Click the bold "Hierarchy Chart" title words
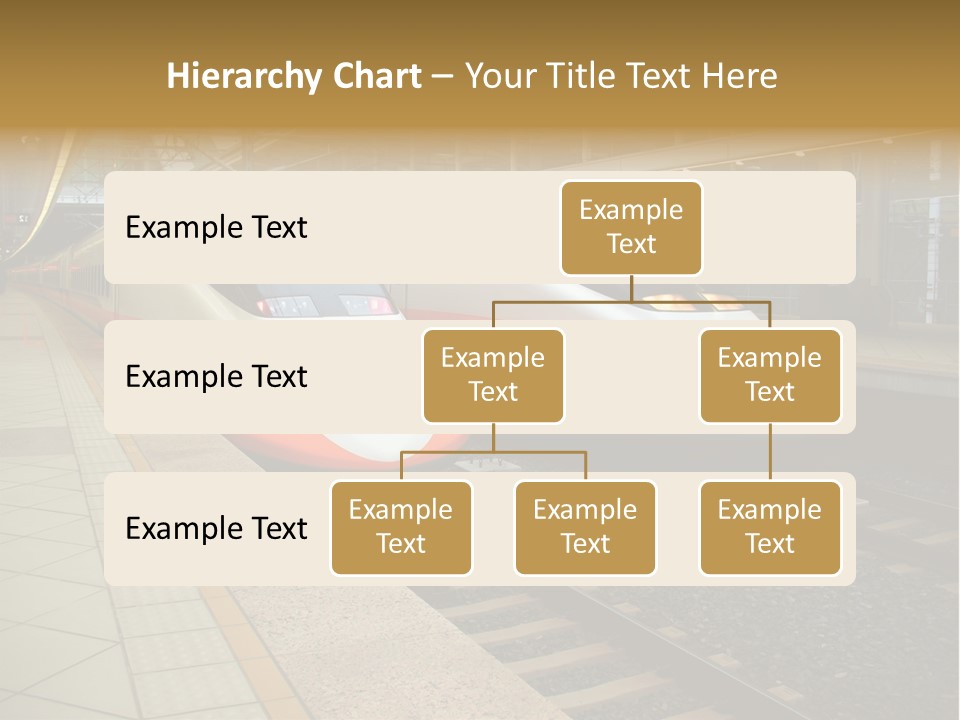Screen dimensions: 960x720 (293, 76)
